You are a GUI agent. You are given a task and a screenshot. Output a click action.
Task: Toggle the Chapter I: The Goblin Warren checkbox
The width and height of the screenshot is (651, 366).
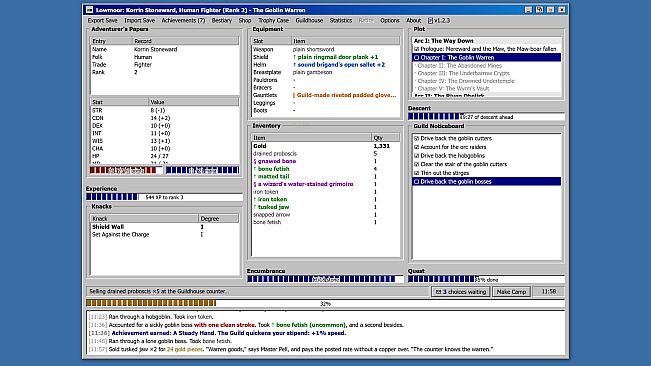[416, 58]
